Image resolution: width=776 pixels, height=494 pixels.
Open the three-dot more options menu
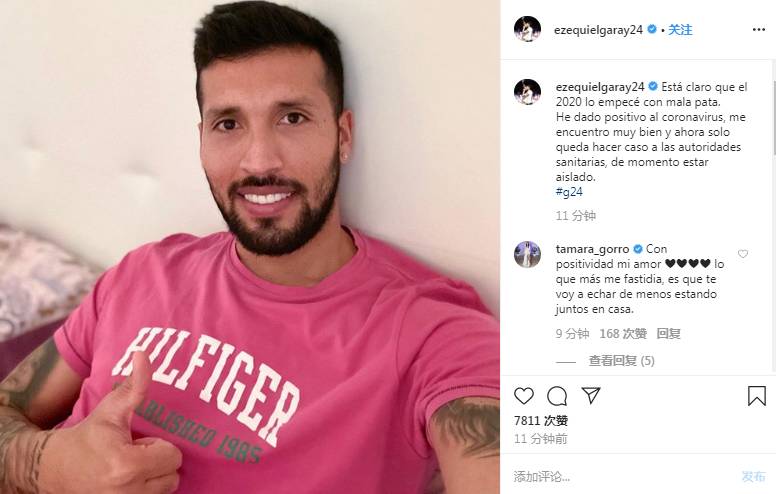(759, 30)
